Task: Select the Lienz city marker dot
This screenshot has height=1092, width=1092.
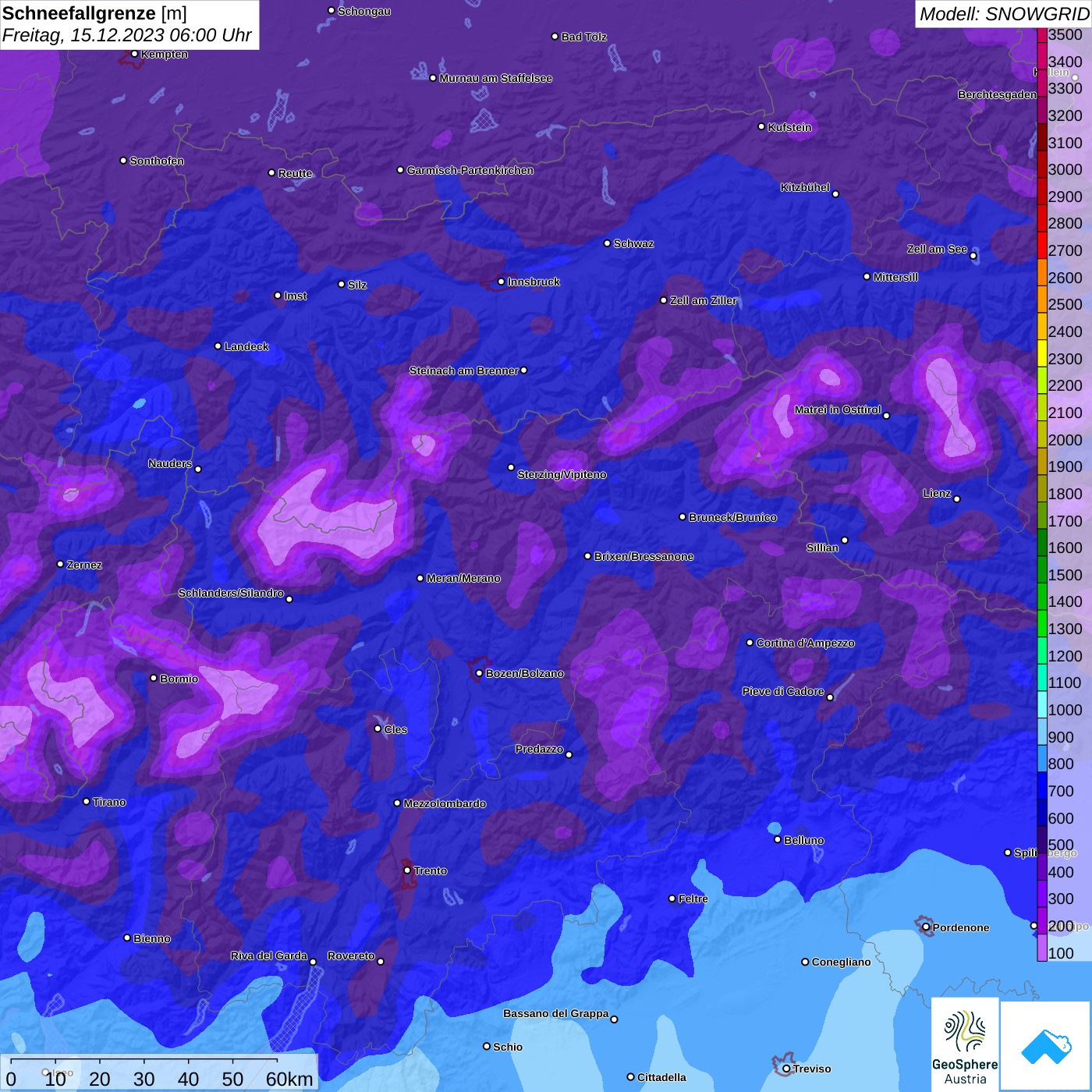Action: click(957, 498)
